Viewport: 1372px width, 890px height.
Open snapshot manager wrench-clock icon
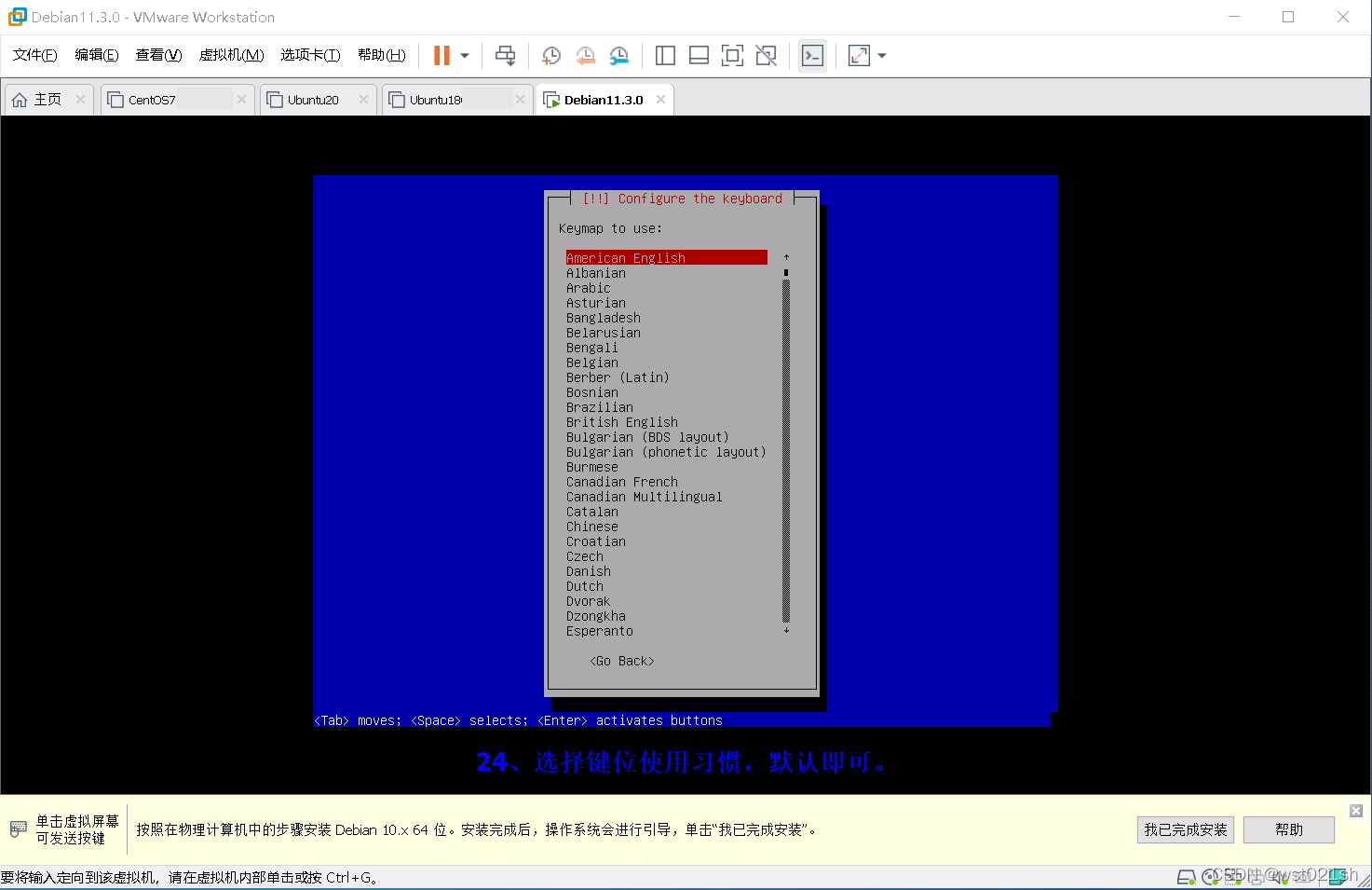pyautogui.click(x=619, y=56)
